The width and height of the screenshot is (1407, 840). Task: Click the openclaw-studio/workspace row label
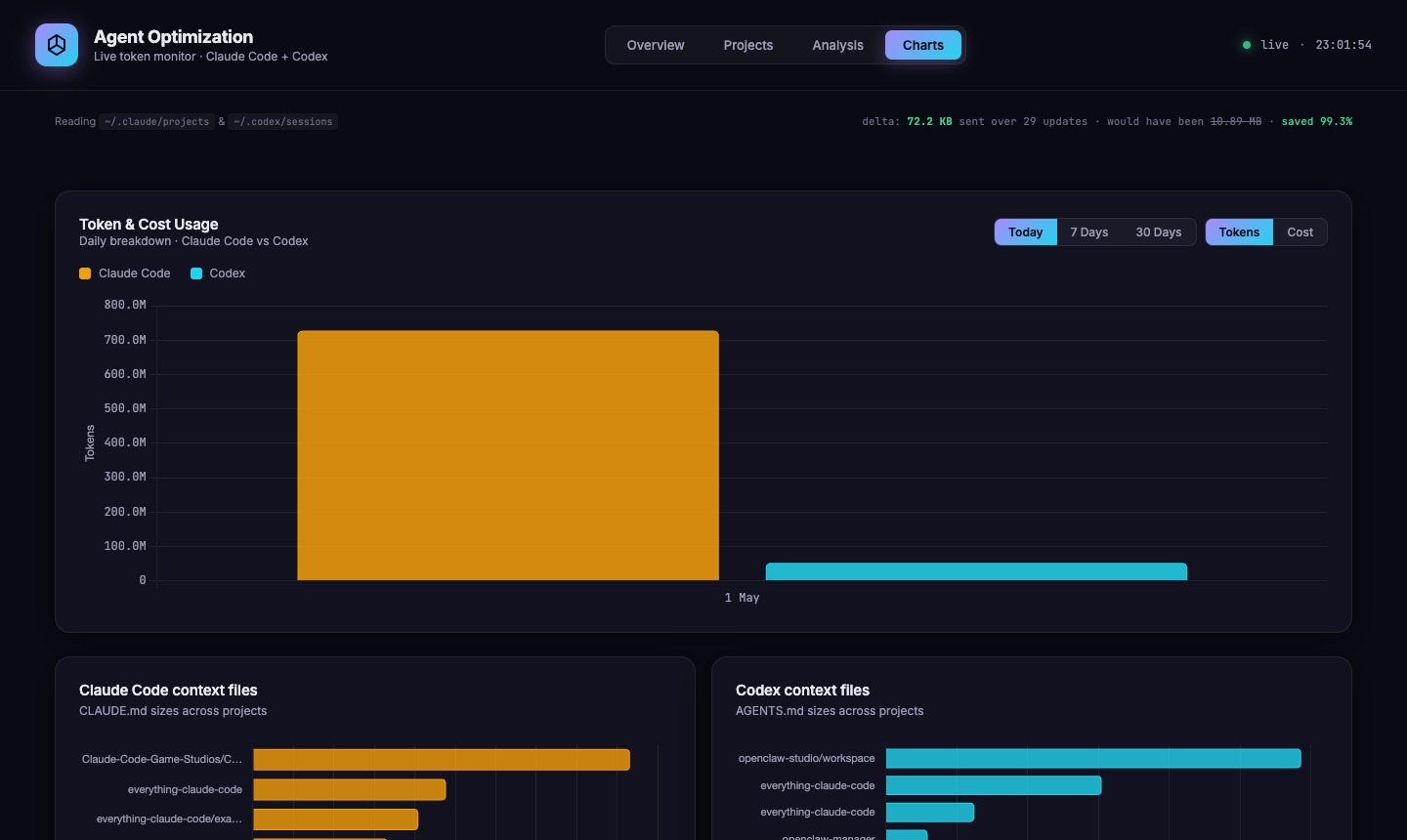[x=807, y=759]
